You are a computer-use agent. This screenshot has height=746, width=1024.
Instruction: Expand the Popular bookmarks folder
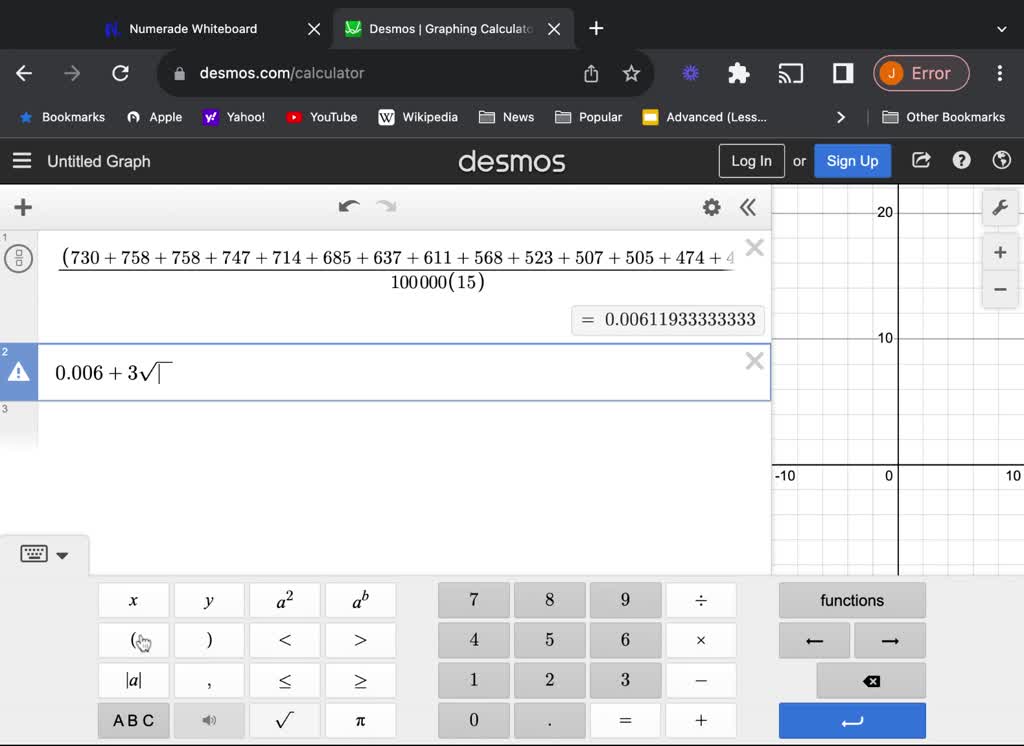588,117
